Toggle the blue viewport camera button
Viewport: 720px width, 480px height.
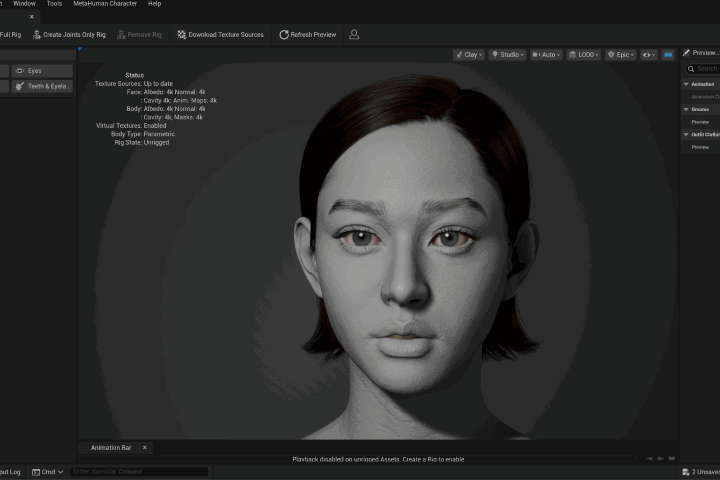pos(668,55)
